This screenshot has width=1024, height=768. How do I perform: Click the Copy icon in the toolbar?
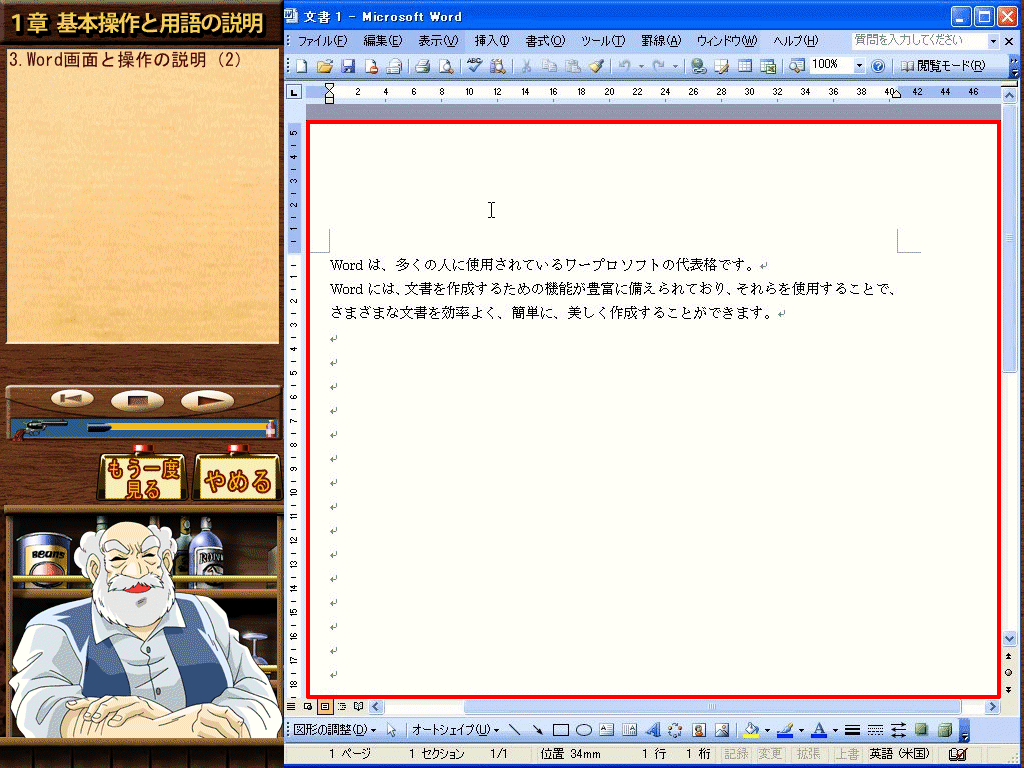point(549,66)
